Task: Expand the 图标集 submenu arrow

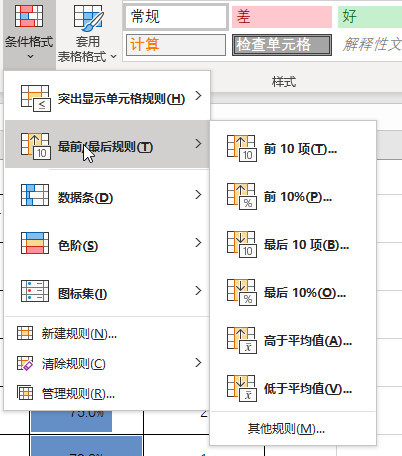Action: pyautogui.click(x=199, y=291)
